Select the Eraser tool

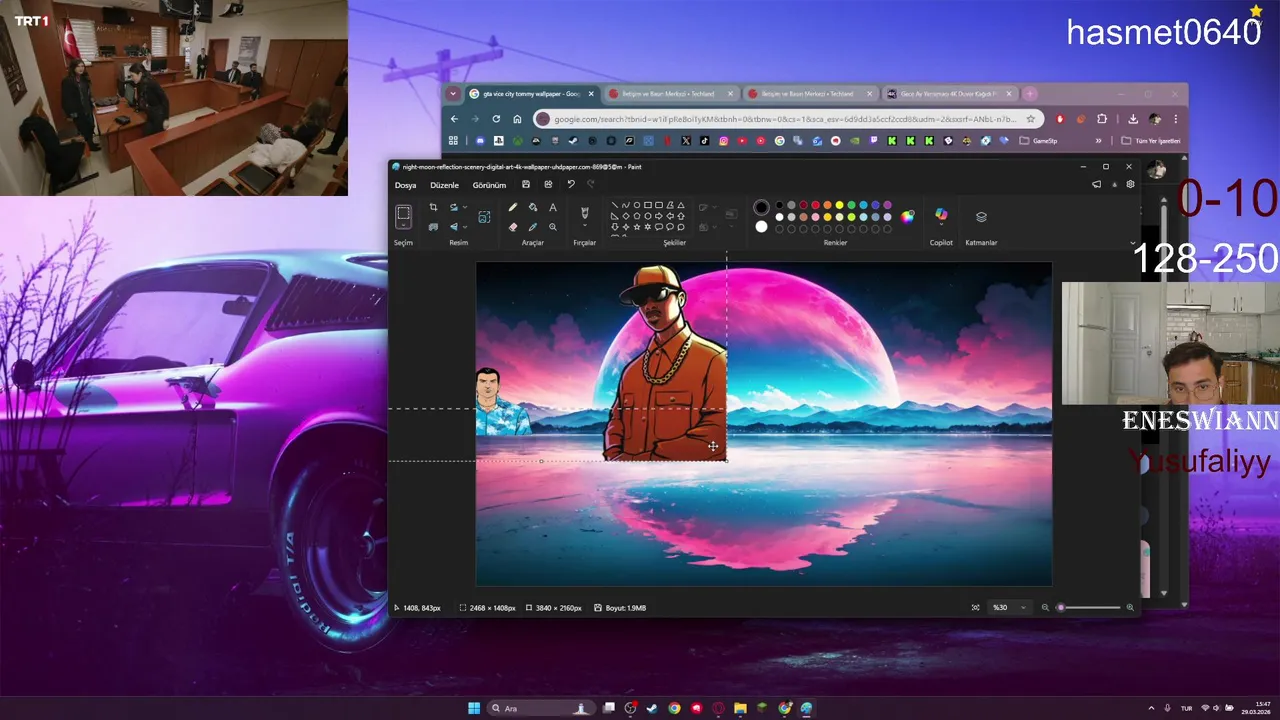[513, 227]
